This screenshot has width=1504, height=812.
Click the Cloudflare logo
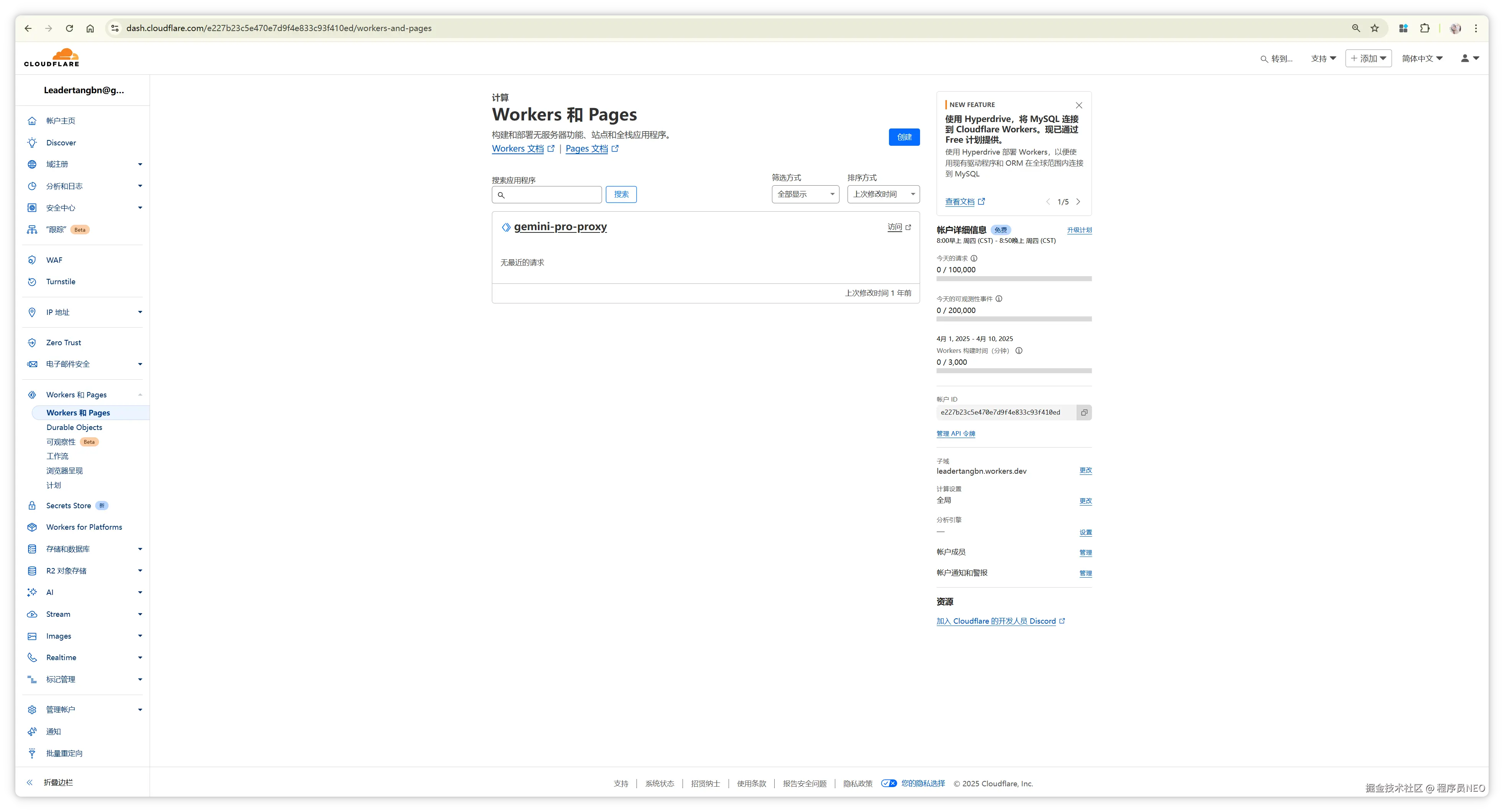(51, 58)
